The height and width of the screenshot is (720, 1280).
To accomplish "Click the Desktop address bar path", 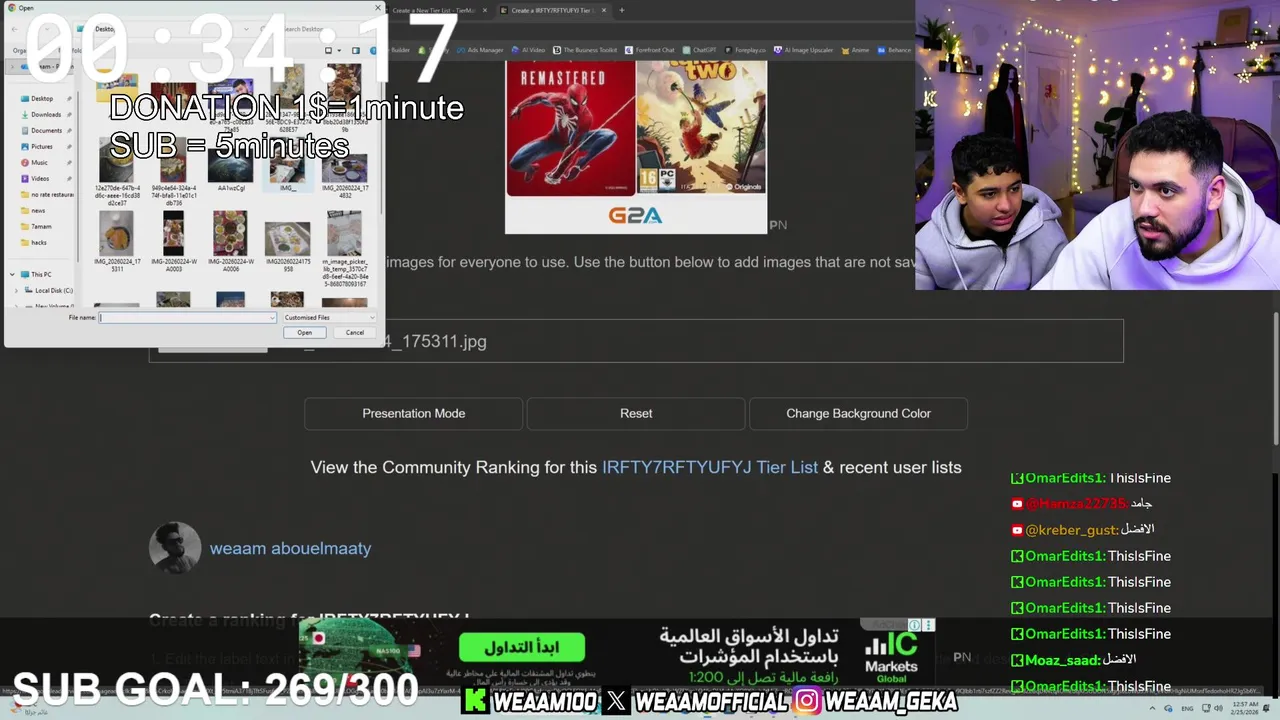I will [104, 29].
